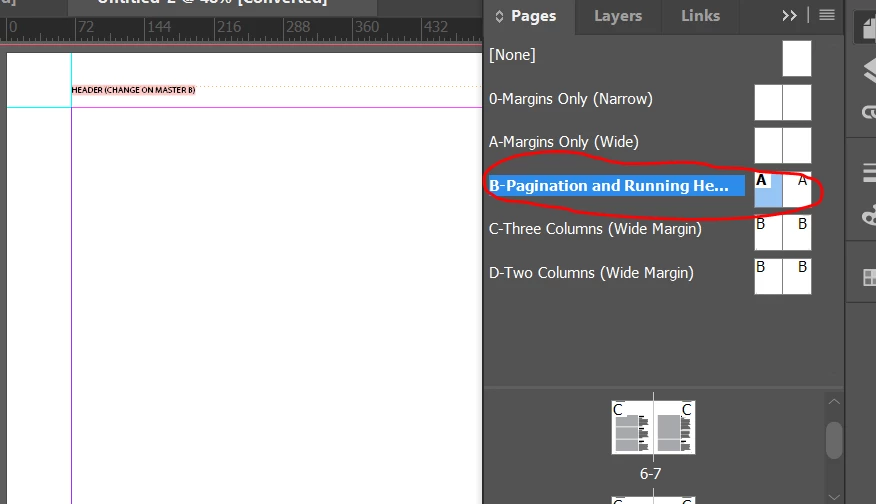Switch to the Links tab
Screen dimensions: 876x504
tap(700, 16)
